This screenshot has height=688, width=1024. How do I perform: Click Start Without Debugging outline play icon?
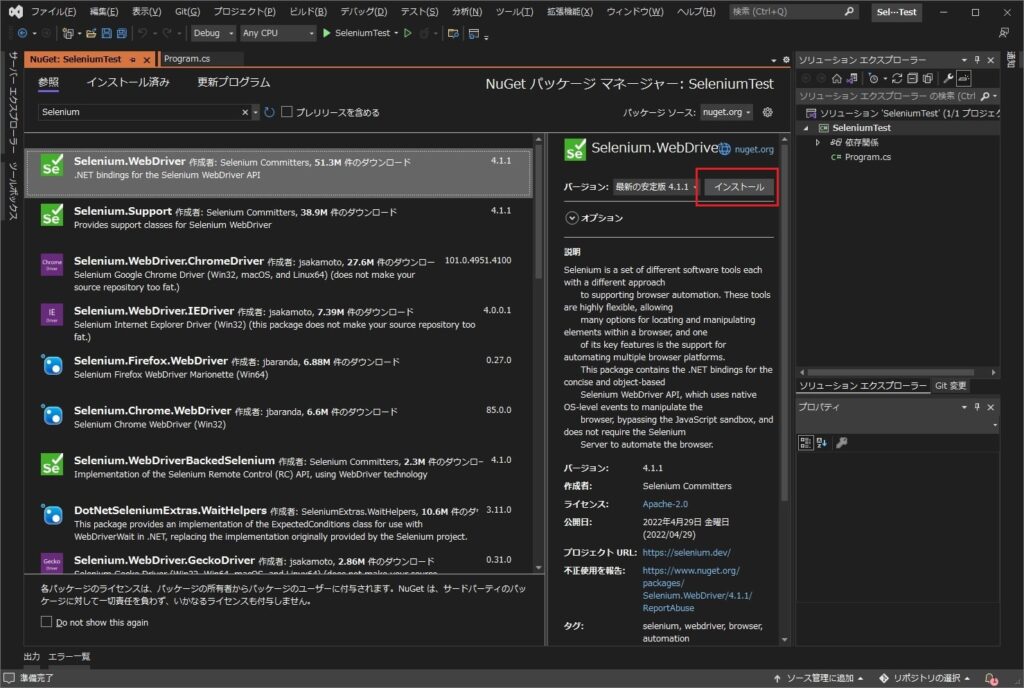[408, 33]
